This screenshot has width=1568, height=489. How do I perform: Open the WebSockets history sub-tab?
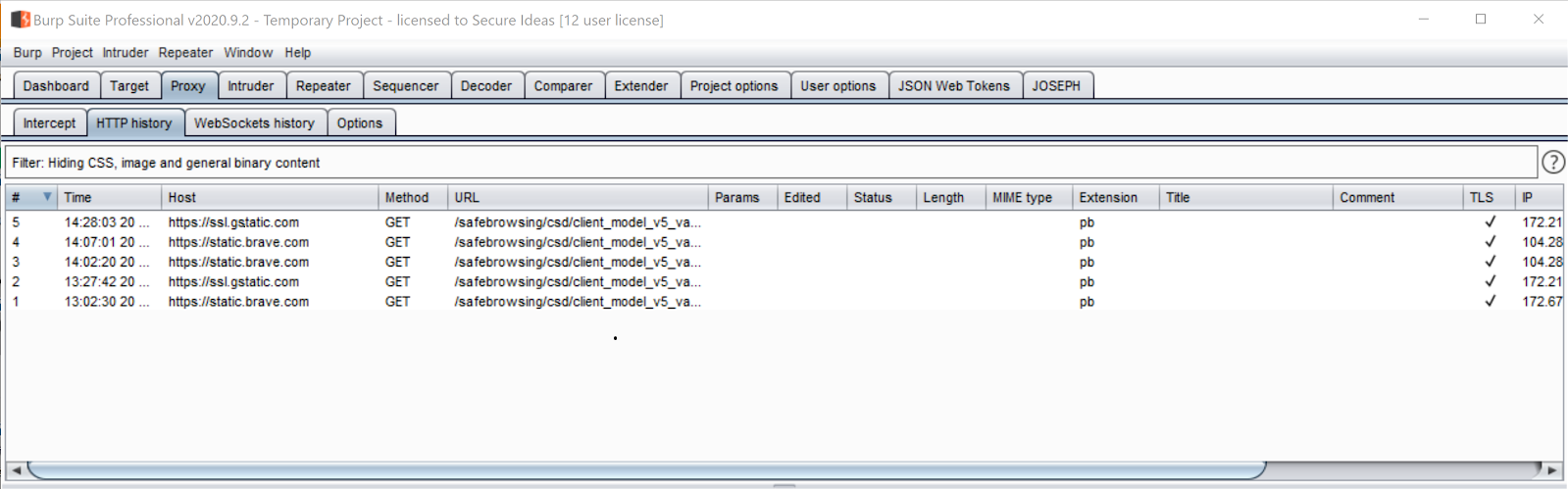[x=254, y=122]
